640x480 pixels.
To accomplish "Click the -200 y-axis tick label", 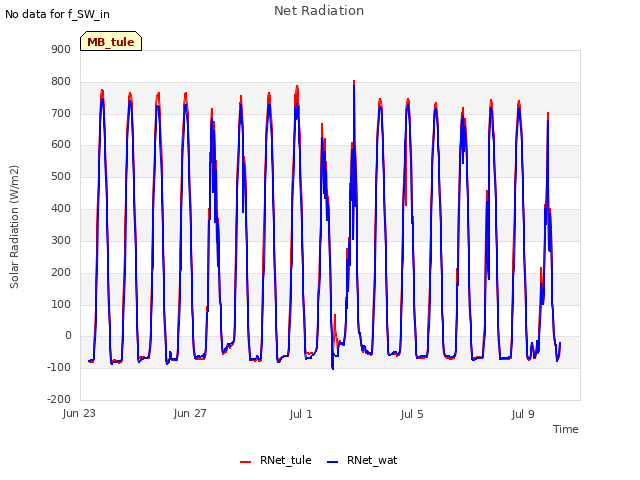I will [x=59, y=399].
